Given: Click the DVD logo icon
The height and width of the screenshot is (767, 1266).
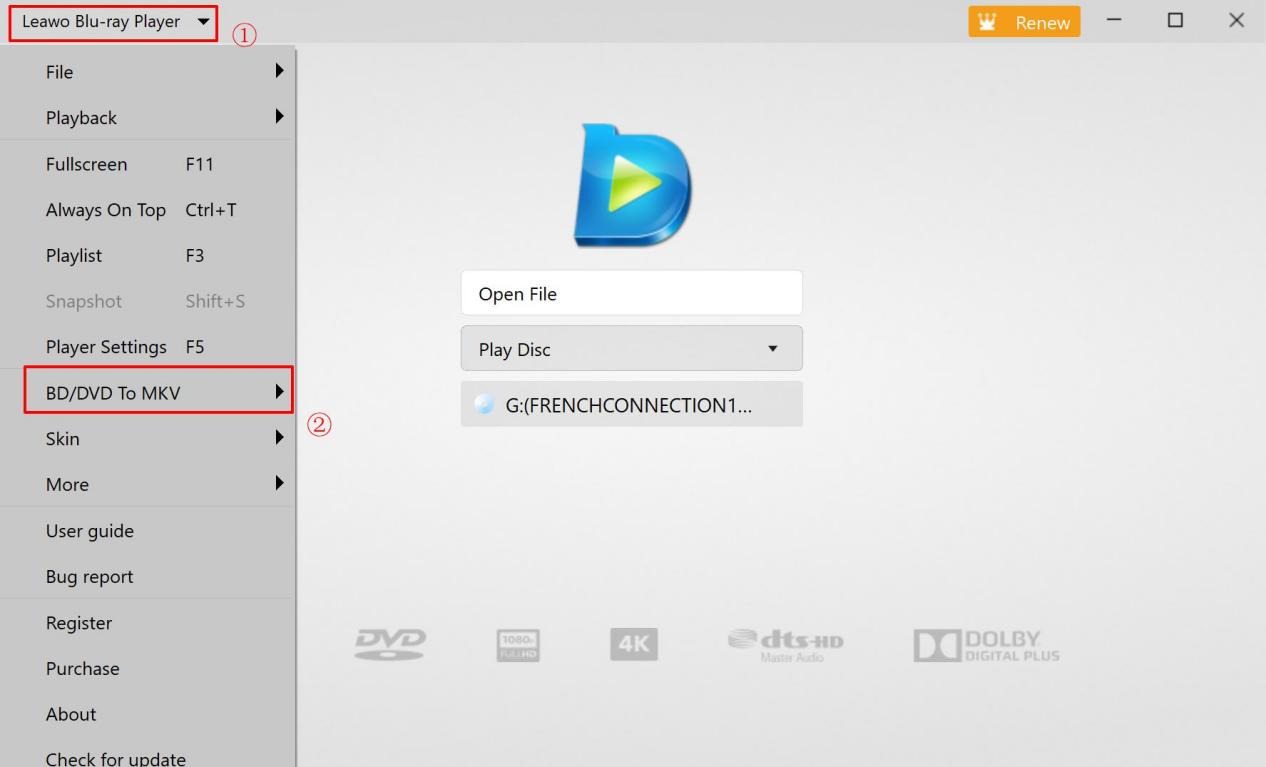Looking at the screenshot, I should coord(391,645).
